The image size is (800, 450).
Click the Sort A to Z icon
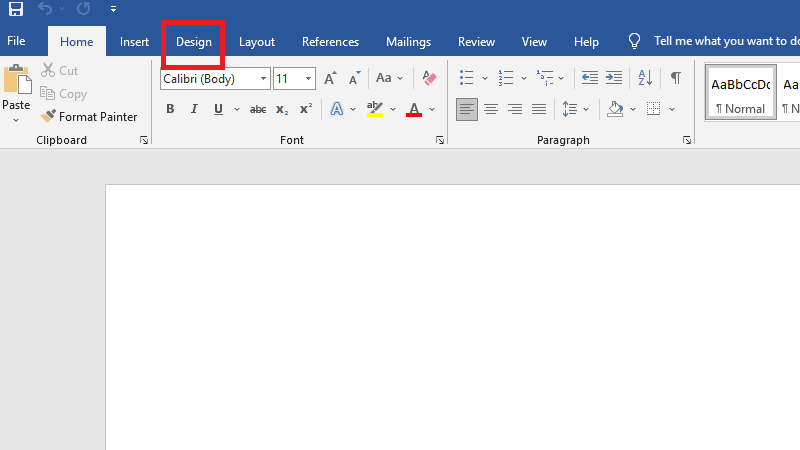pyautogui.click(x=645, y=78)
